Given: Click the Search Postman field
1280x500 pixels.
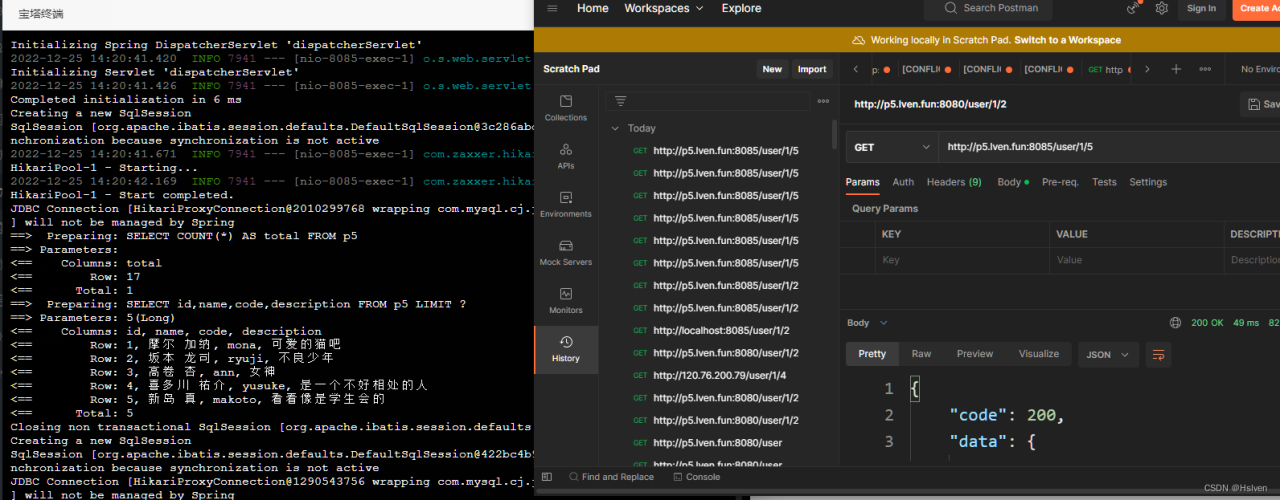Looking at the screenshot, I should (1000, 8).
